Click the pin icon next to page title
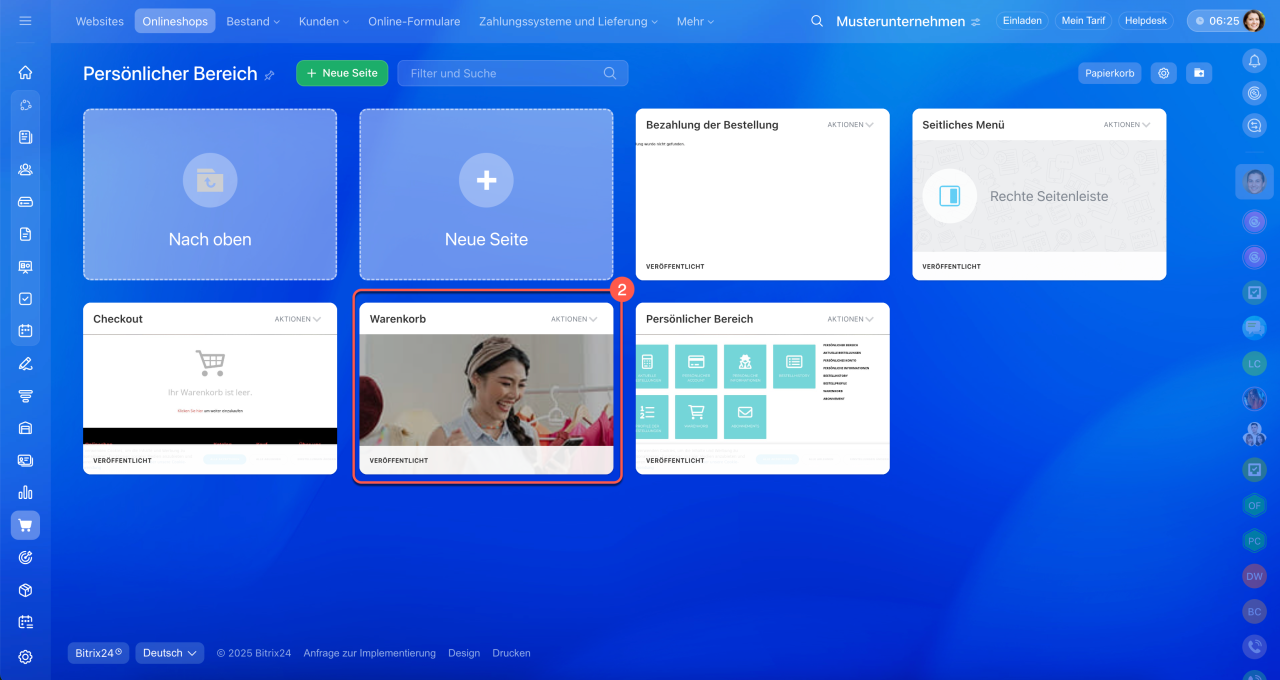 tap(269, 75)
